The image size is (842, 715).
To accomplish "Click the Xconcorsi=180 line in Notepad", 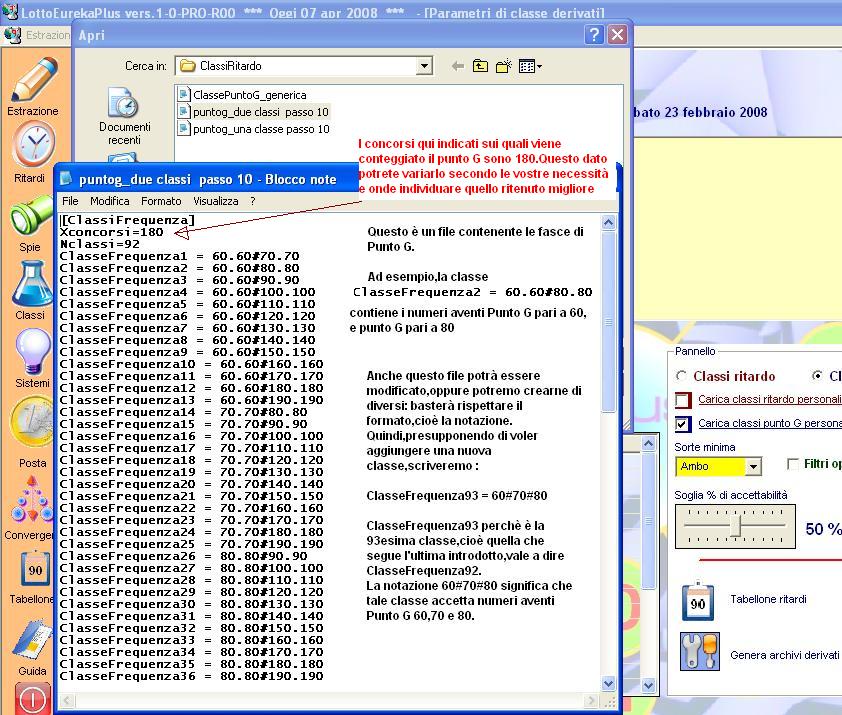I will pos(111,232).
